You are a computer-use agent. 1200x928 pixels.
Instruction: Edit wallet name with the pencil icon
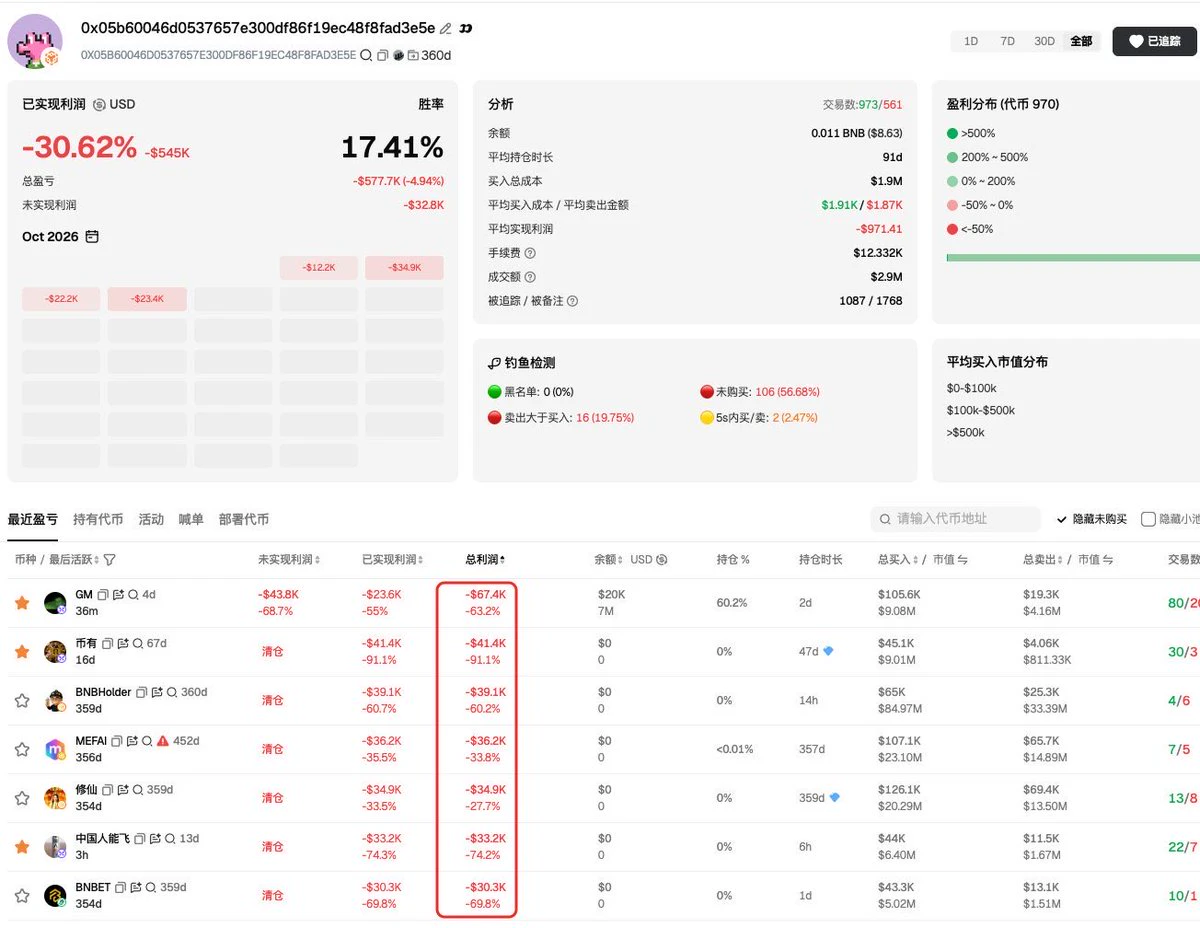pyautogui.click(x=446, y=29)
